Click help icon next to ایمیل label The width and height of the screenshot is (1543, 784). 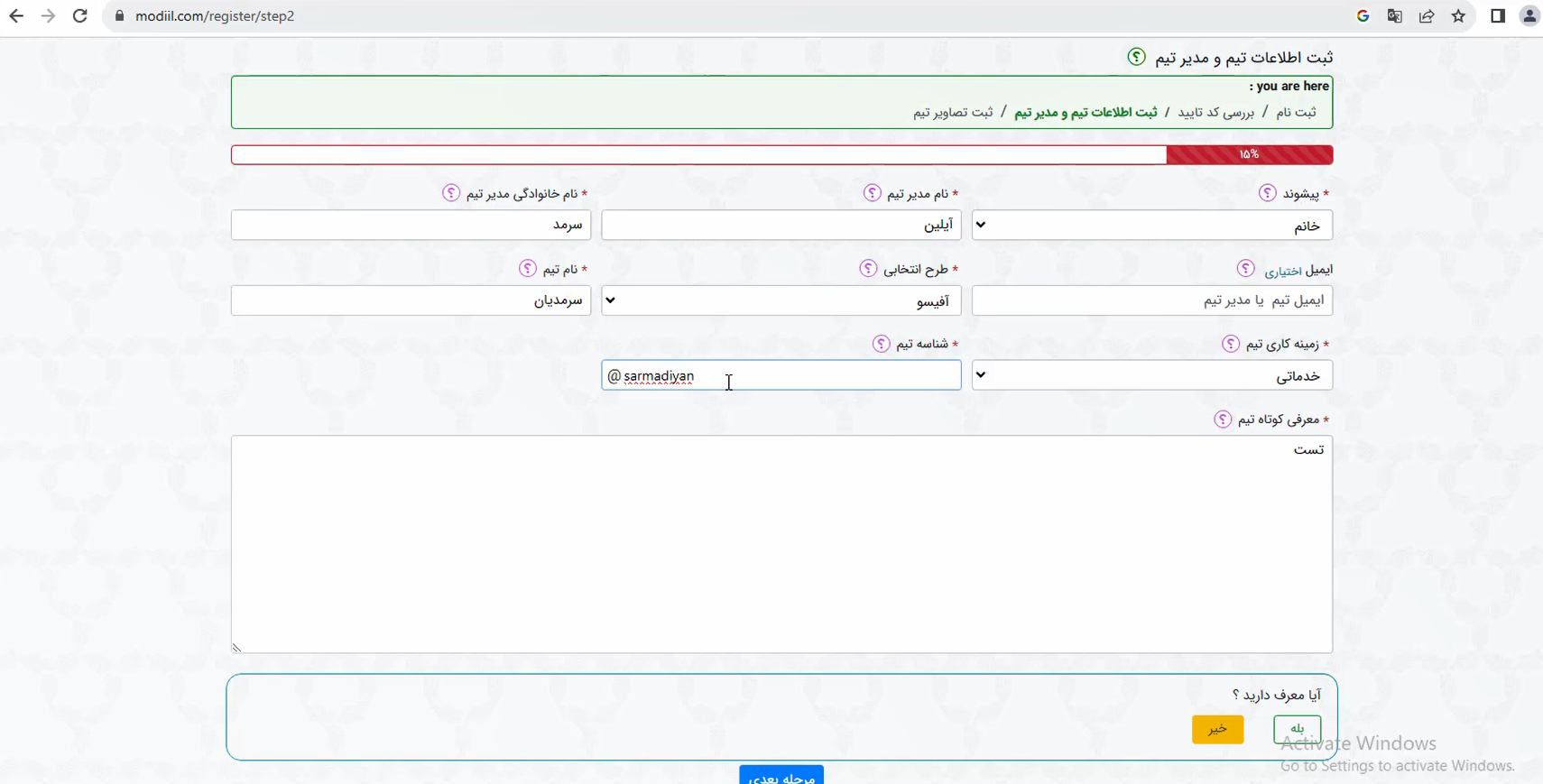(1245, 269)
